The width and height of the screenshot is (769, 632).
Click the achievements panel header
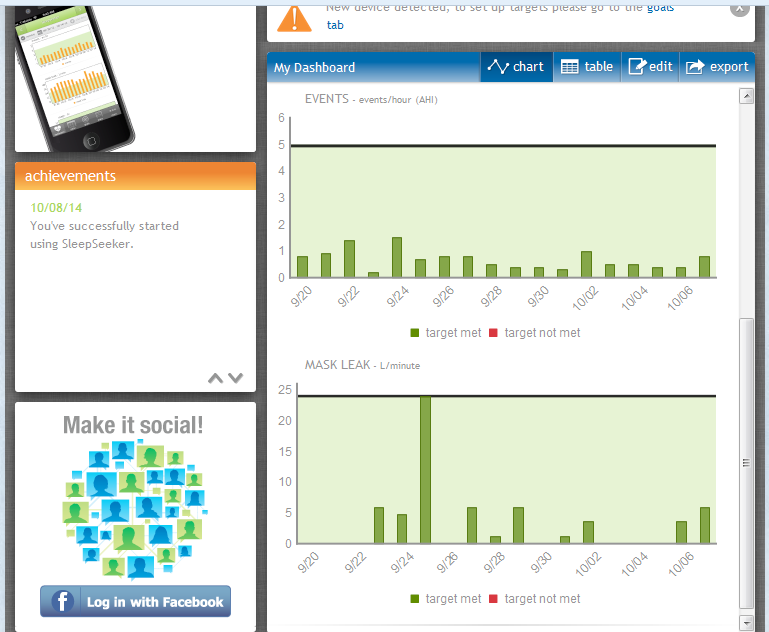pyautogui.click(x=135, y=176)
